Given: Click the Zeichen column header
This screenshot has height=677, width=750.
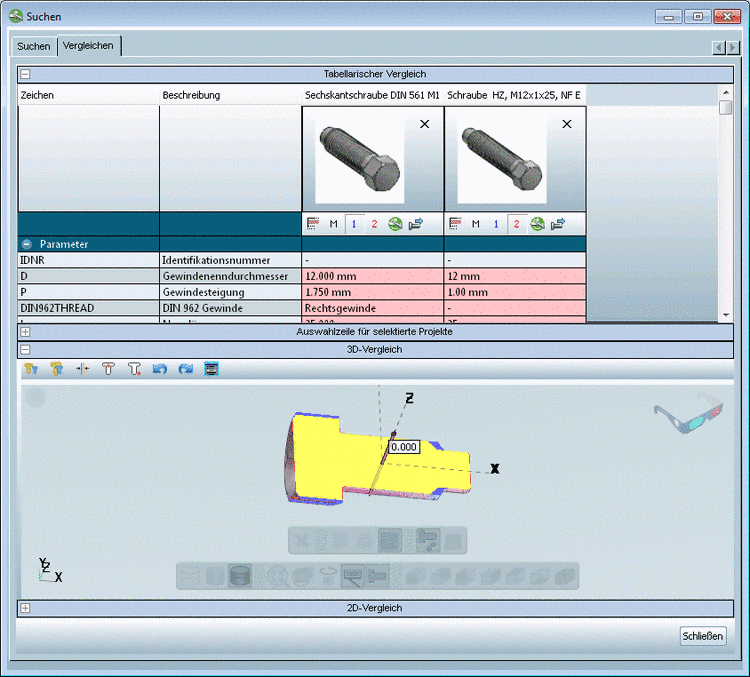Looking at the screenshot, I should [x=88, y=95].
